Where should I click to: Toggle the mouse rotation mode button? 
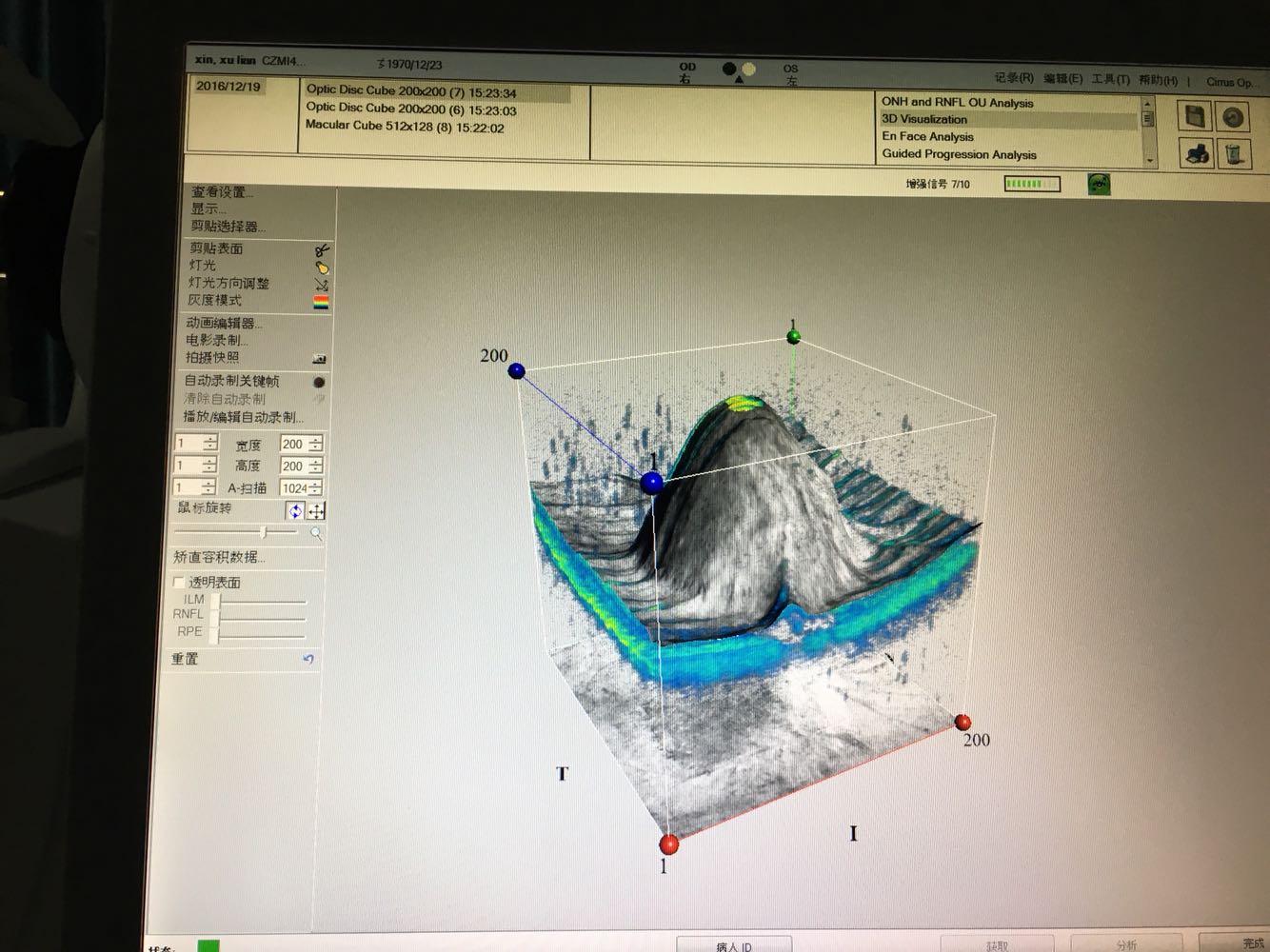pos(296,511)
